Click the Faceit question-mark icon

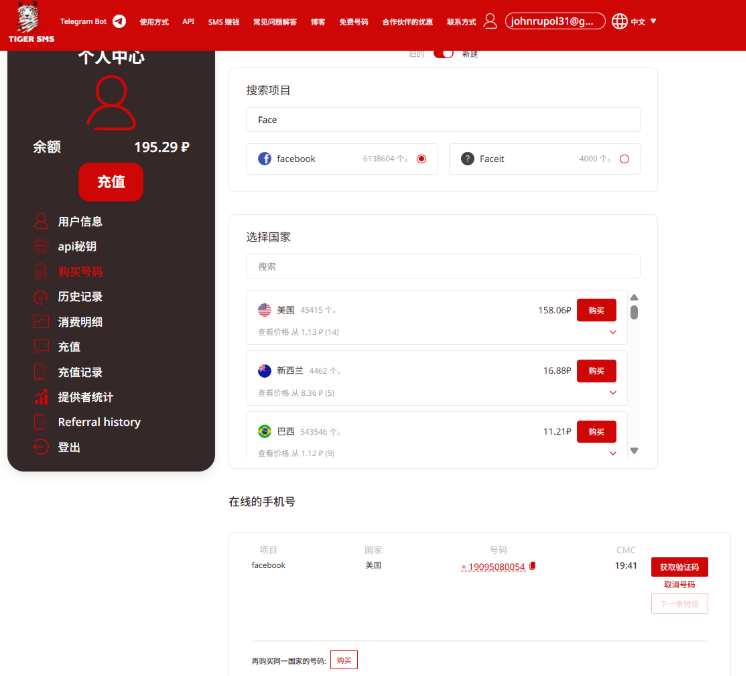467,158
